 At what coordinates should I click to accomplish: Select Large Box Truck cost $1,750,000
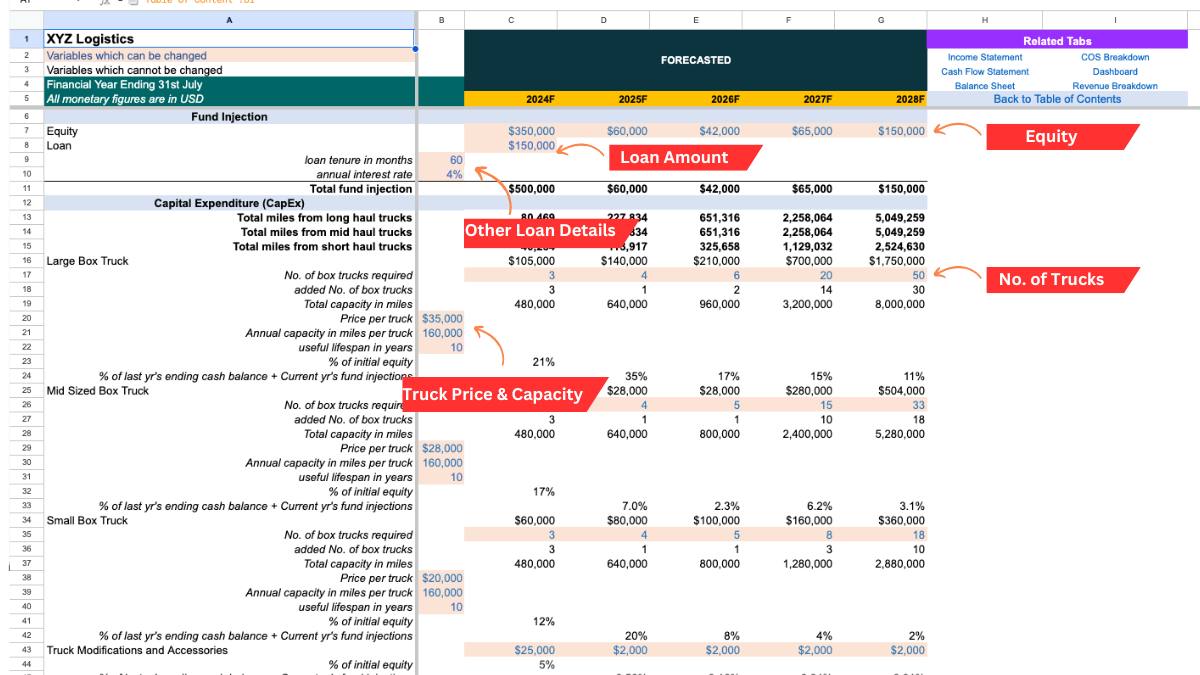pyautogui.click(x=880, y=261)
